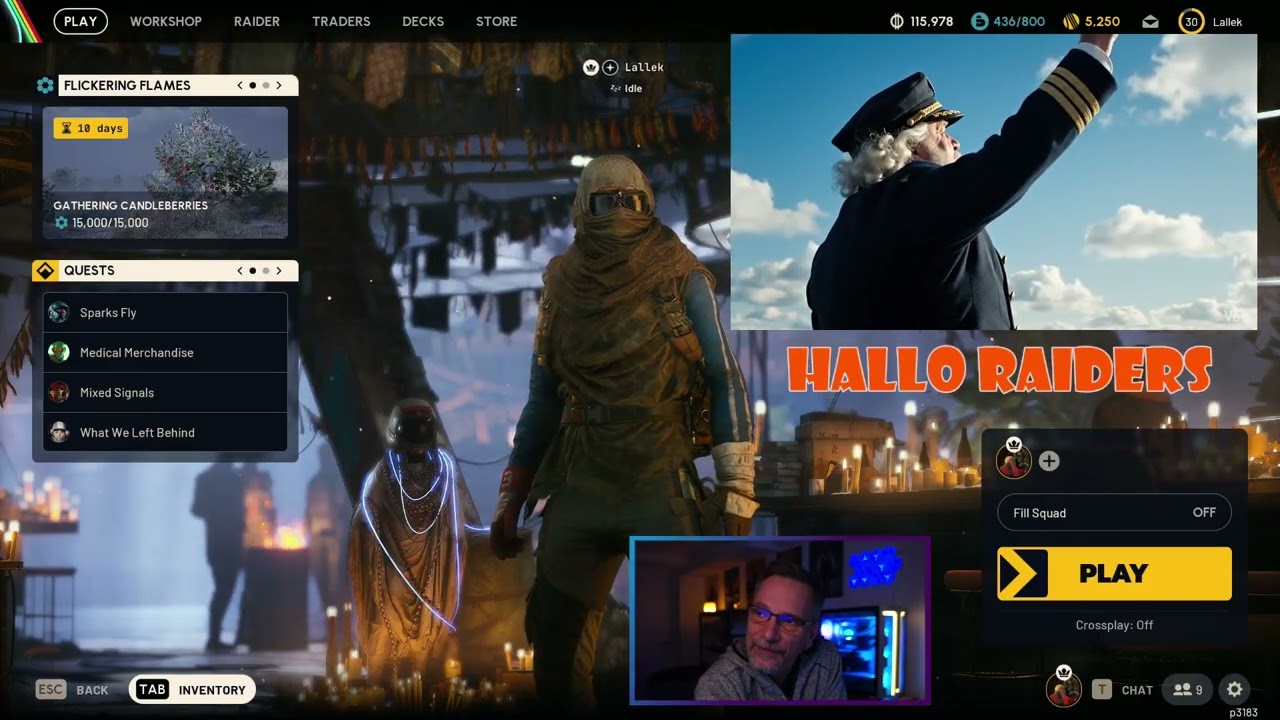The image size is (1280, 720).
Task: Start matchmaking with the yellow Play button
Action: [x=1114, y=573]
